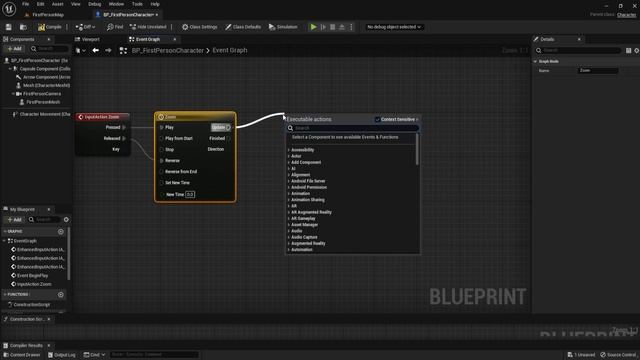Click the actions list scrollbar
The width and height of the screenshot is (640, 360).
(417, 149)
